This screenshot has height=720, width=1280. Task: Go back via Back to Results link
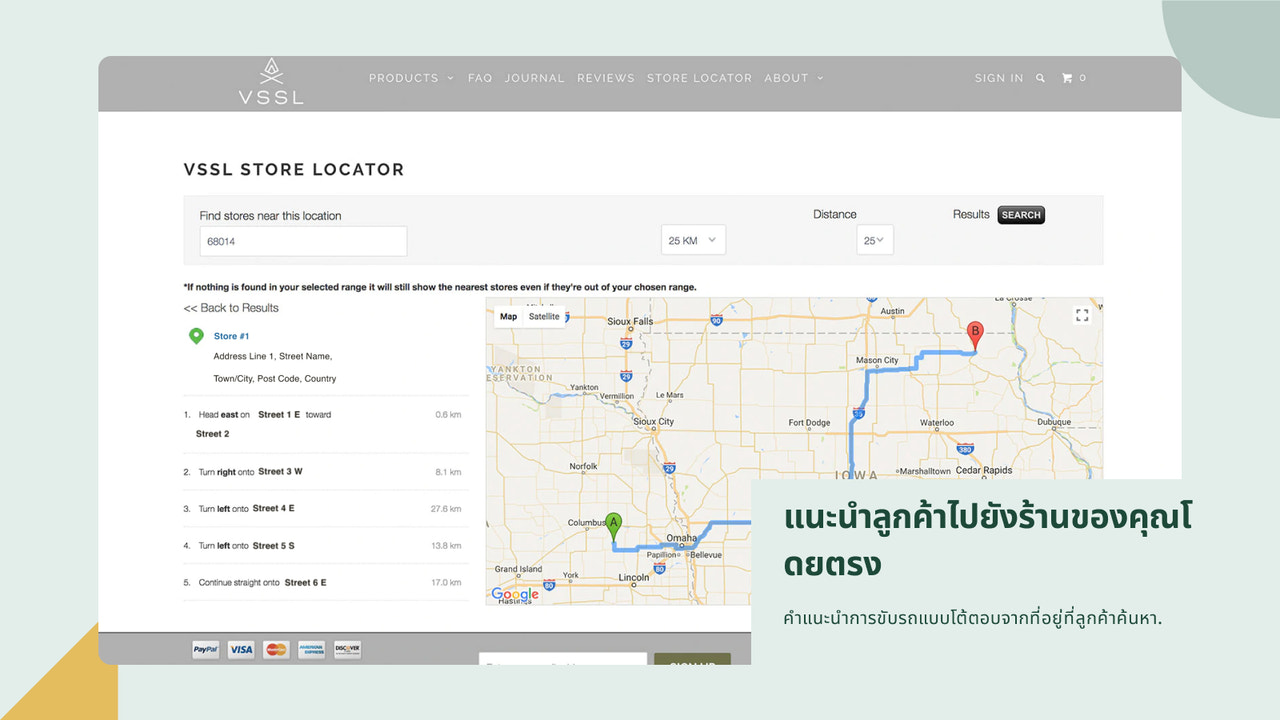[231, 308]
